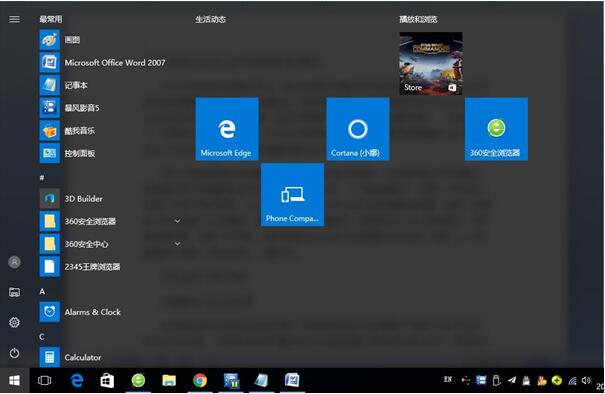Open File Explorer folder on taskbar

point(169,380)
